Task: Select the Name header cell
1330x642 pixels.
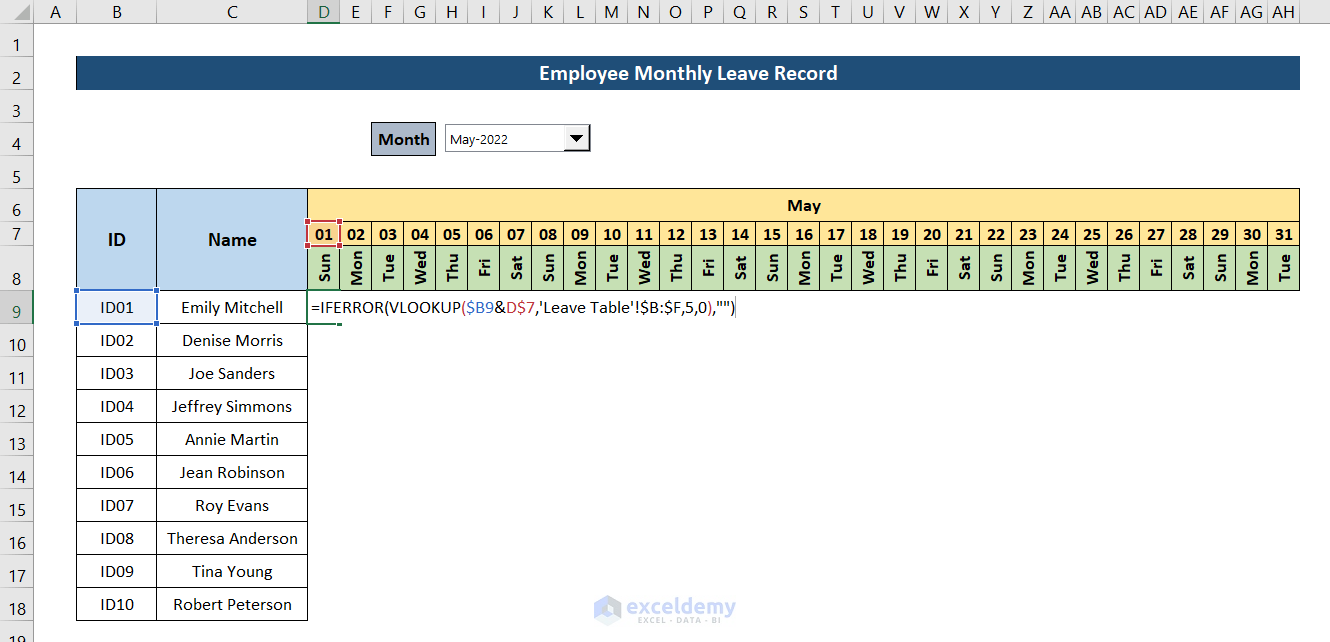Action: point(232,240)
